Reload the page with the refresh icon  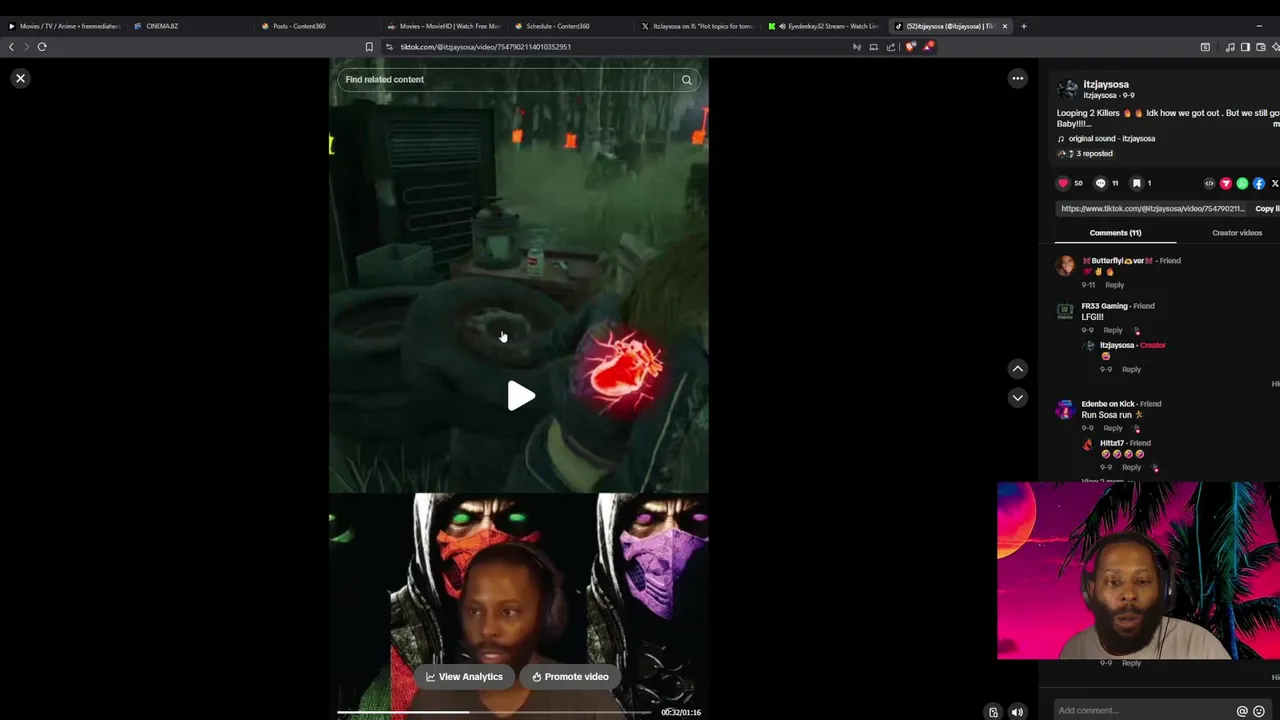42,47
